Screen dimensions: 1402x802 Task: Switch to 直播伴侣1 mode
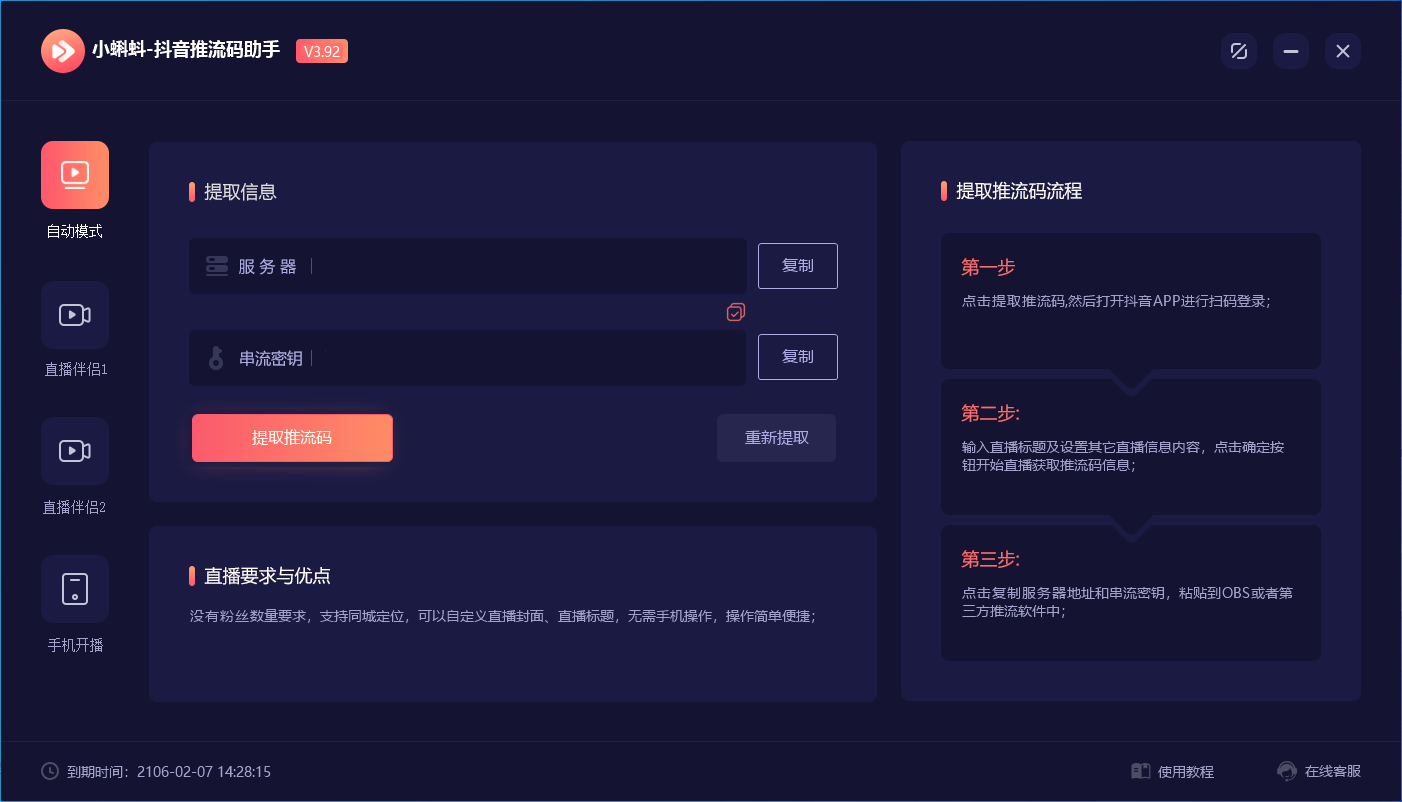coord(74,315)
